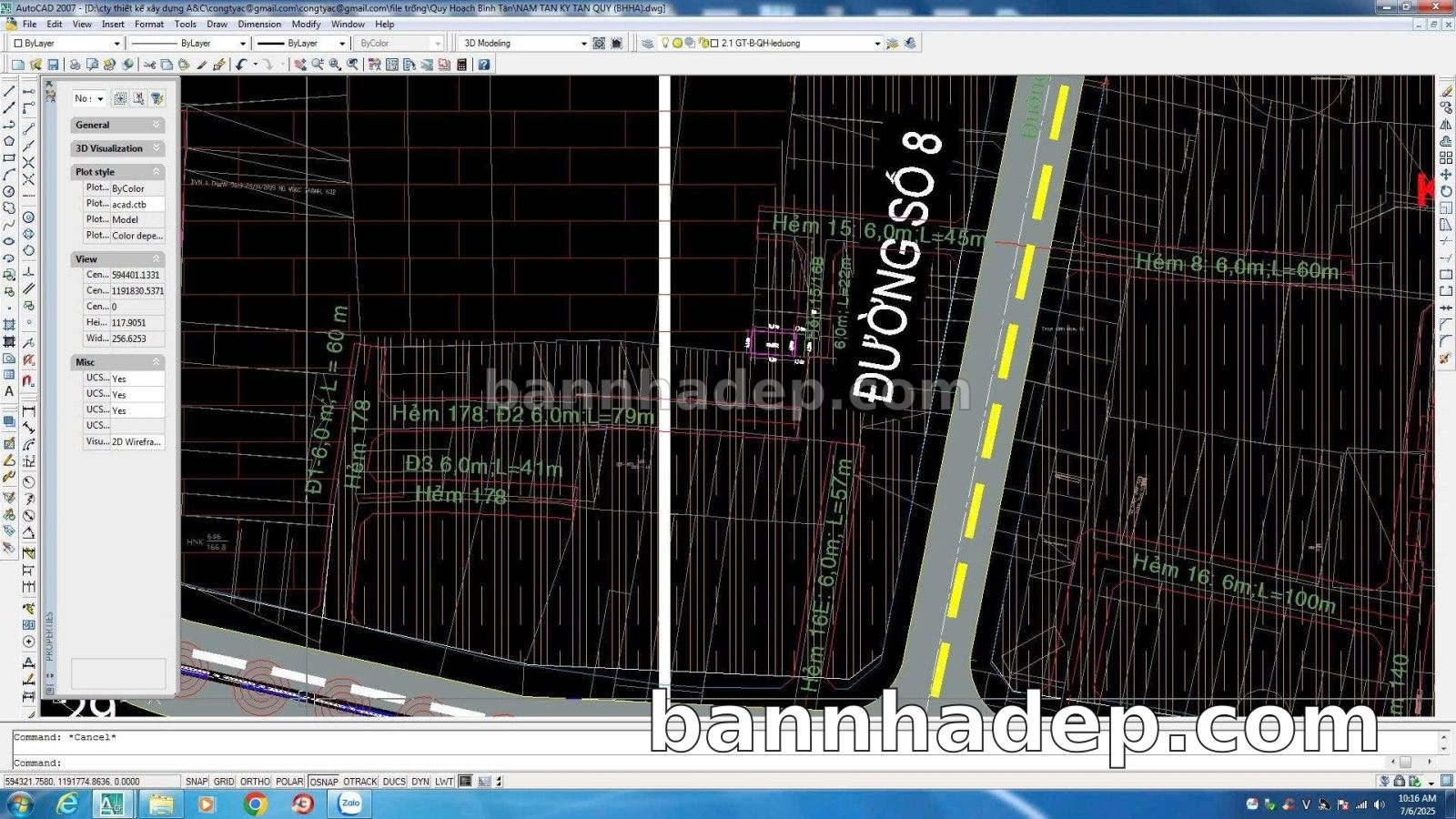This screenshot has height=819, width=1456.
Task: Click the Save icon in the toolbar
Action: point(53,65)
